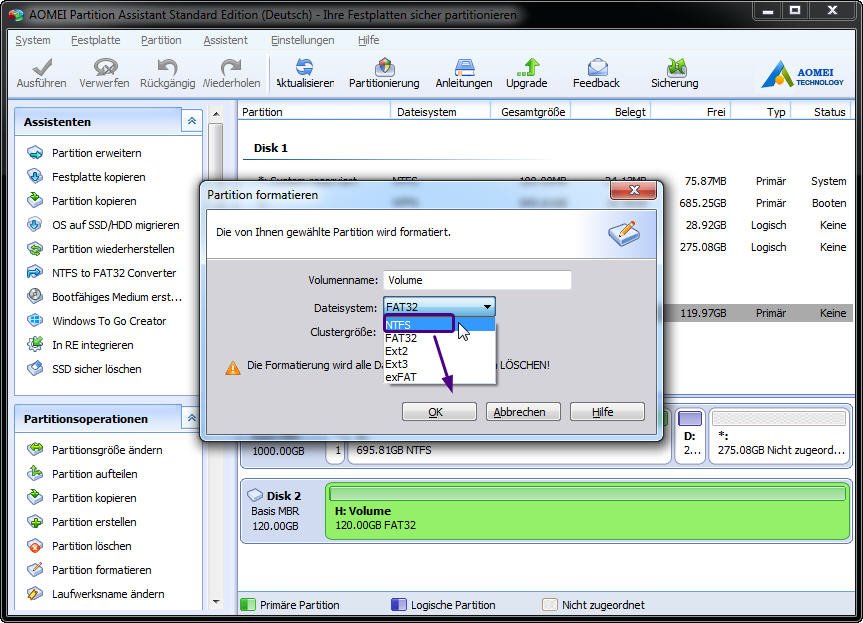Open Partition kopieren under Assistenten
Screen dimensions: 863x623
[x=94, y=201]
